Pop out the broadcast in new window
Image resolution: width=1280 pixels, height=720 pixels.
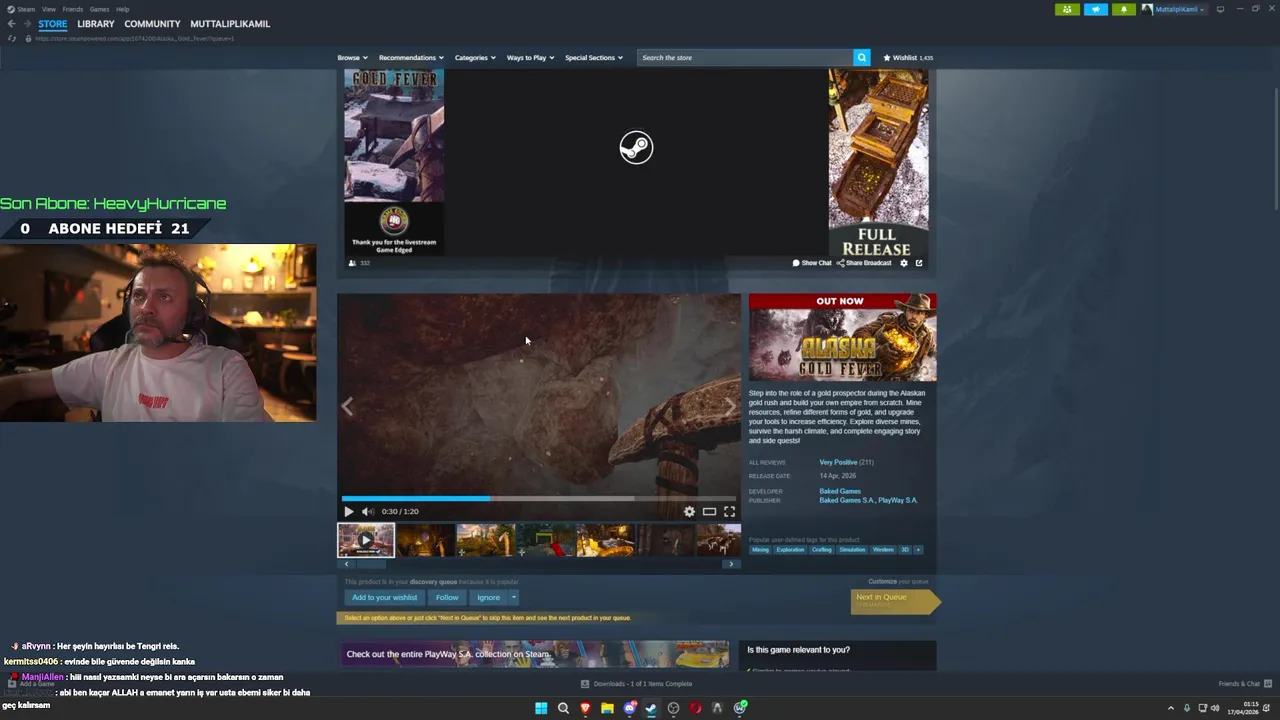pyautogui.click(x=919, y=263)
